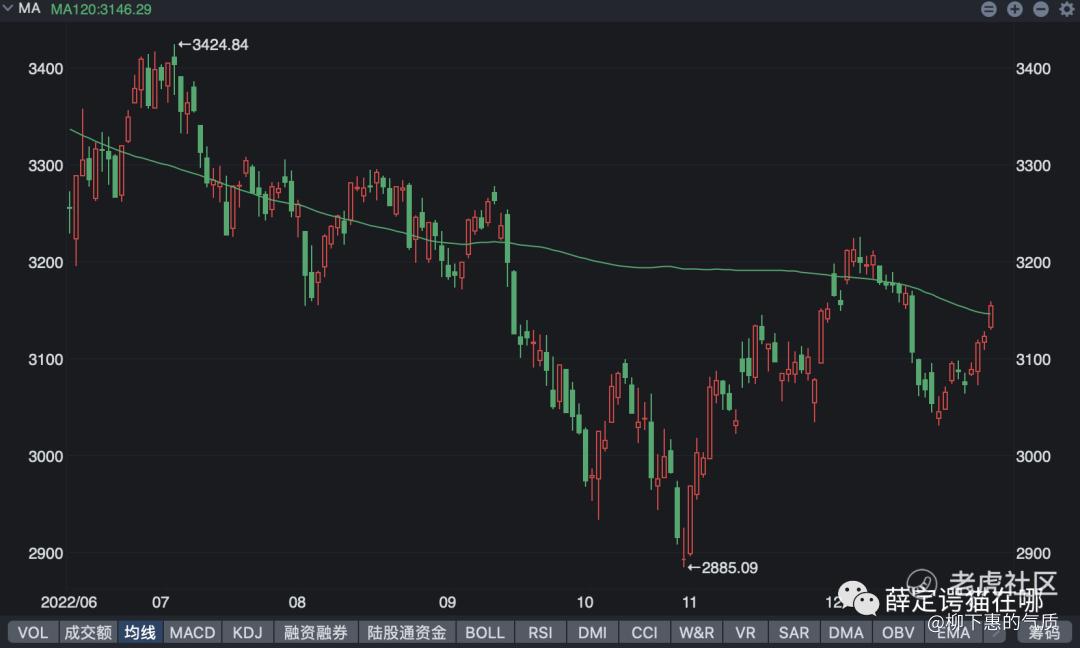This screenshot has height=648, width=1080.
Task: Switch to the EMA indicator tab
Action: pos(953,632)
